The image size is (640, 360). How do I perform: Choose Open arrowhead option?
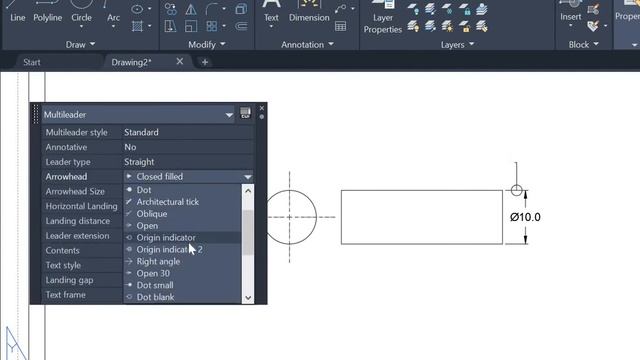tap(182, 226)
